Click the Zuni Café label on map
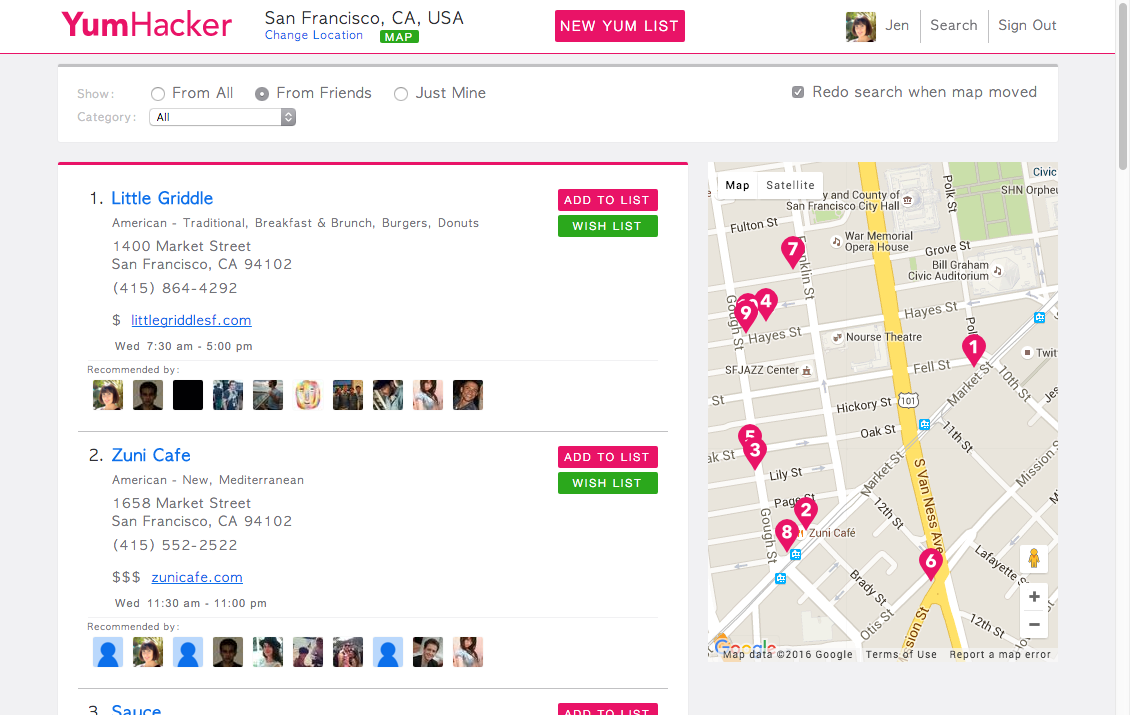This screenshot has width=1130, height=715. pos(832,533)
